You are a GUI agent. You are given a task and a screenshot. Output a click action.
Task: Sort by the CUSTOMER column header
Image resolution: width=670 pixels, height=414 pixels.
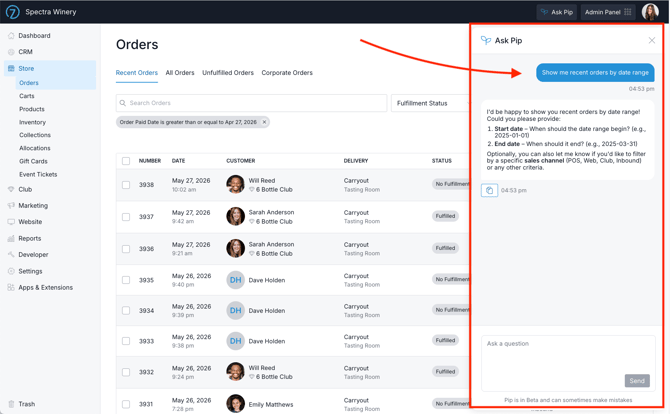tap(241, 161)
